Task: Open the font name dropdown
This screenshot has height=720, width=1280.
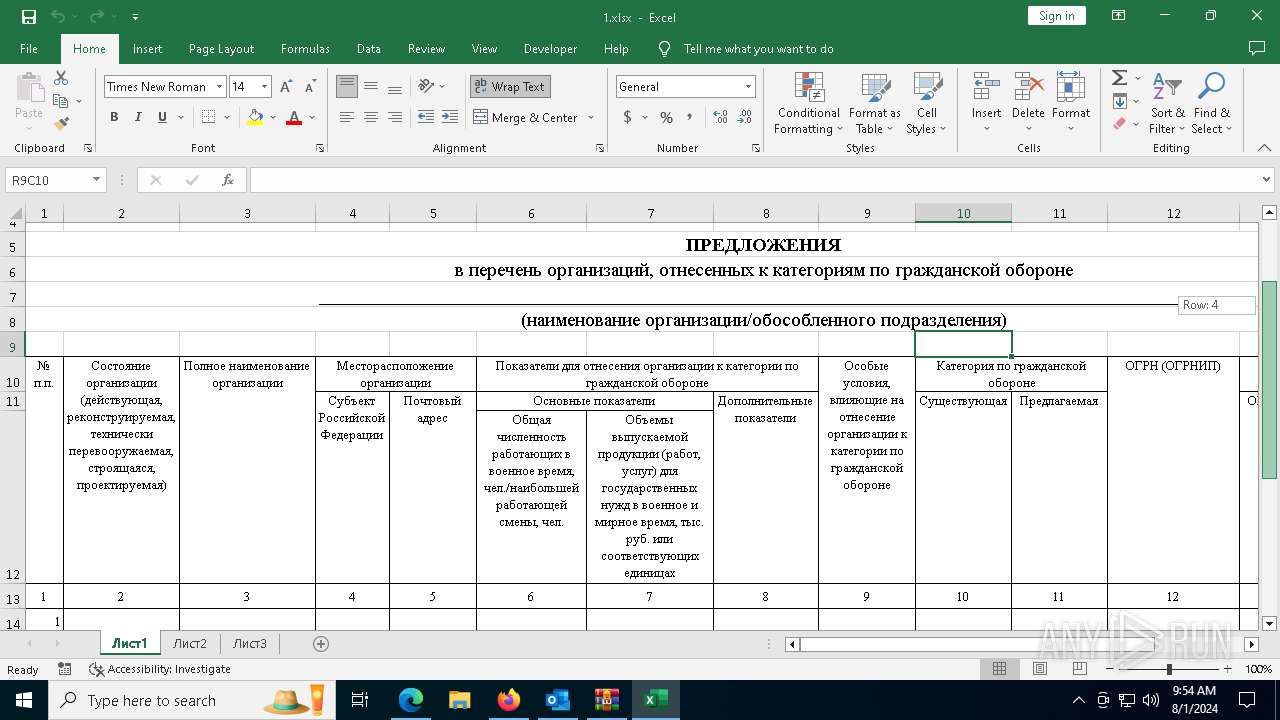Action: (219, 87)
